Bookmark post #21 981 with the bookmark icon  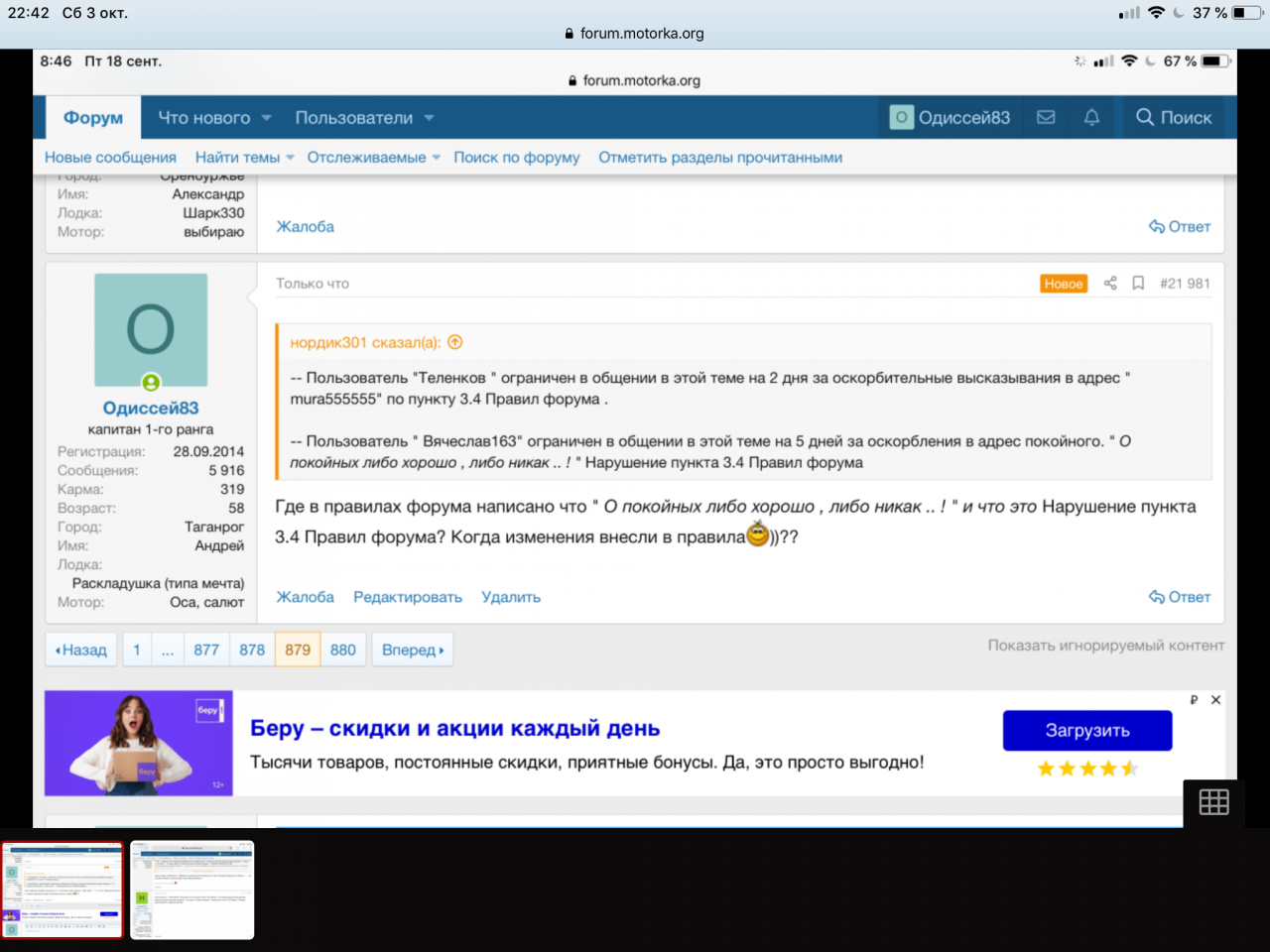(x=1138, y=284)
